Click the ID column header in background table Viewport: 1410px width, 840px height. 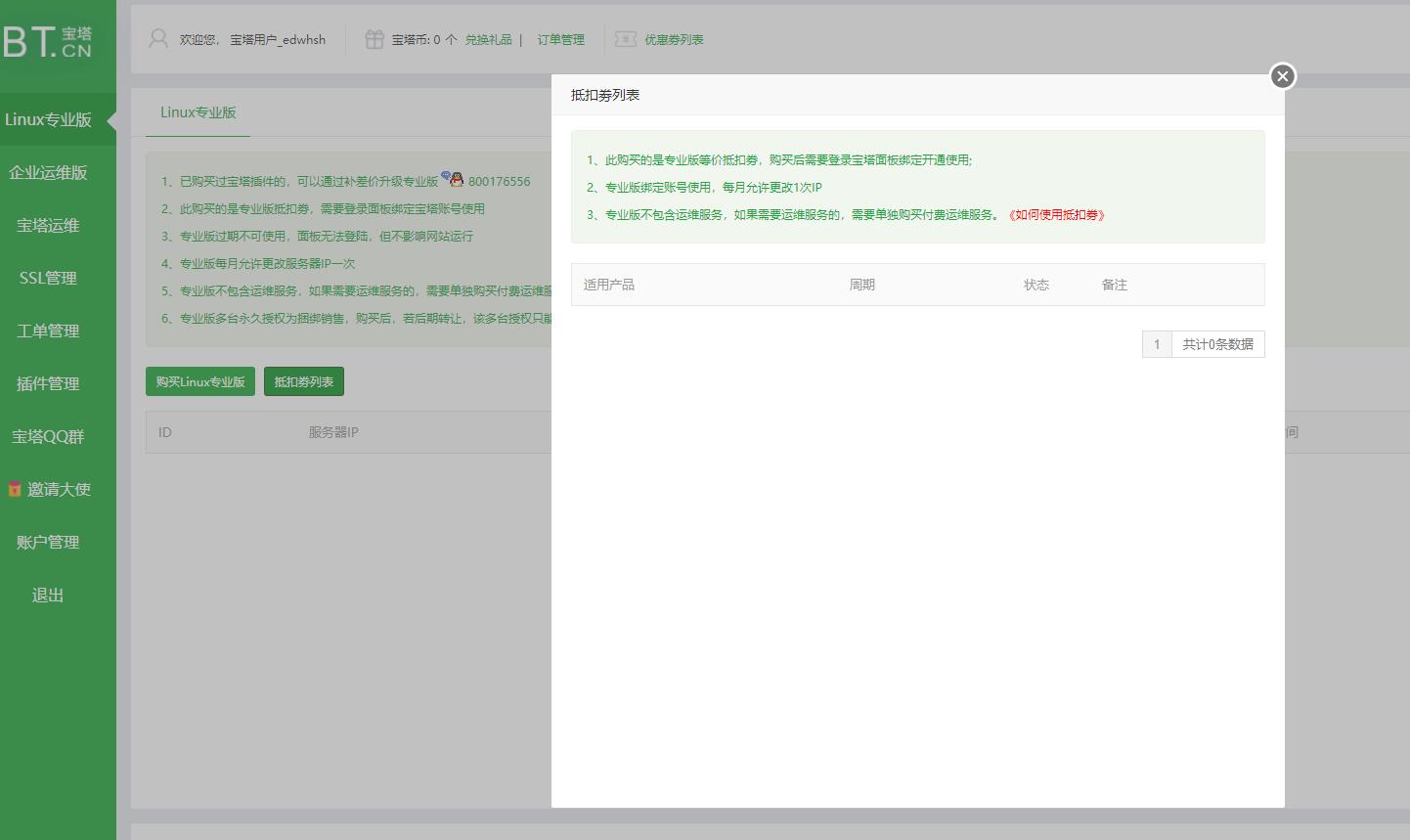(165, 432)
